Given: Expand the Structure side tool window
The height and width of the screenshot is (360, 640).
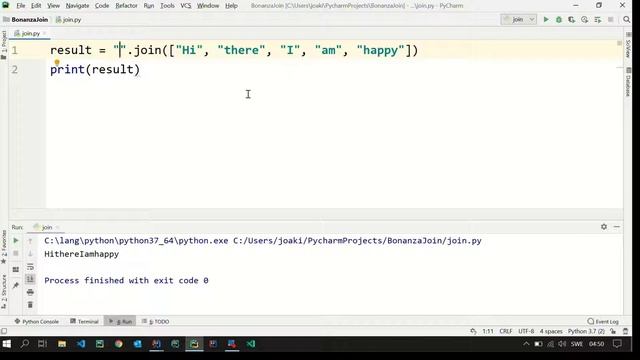Looking at the screenshot, I should (4, 291).
